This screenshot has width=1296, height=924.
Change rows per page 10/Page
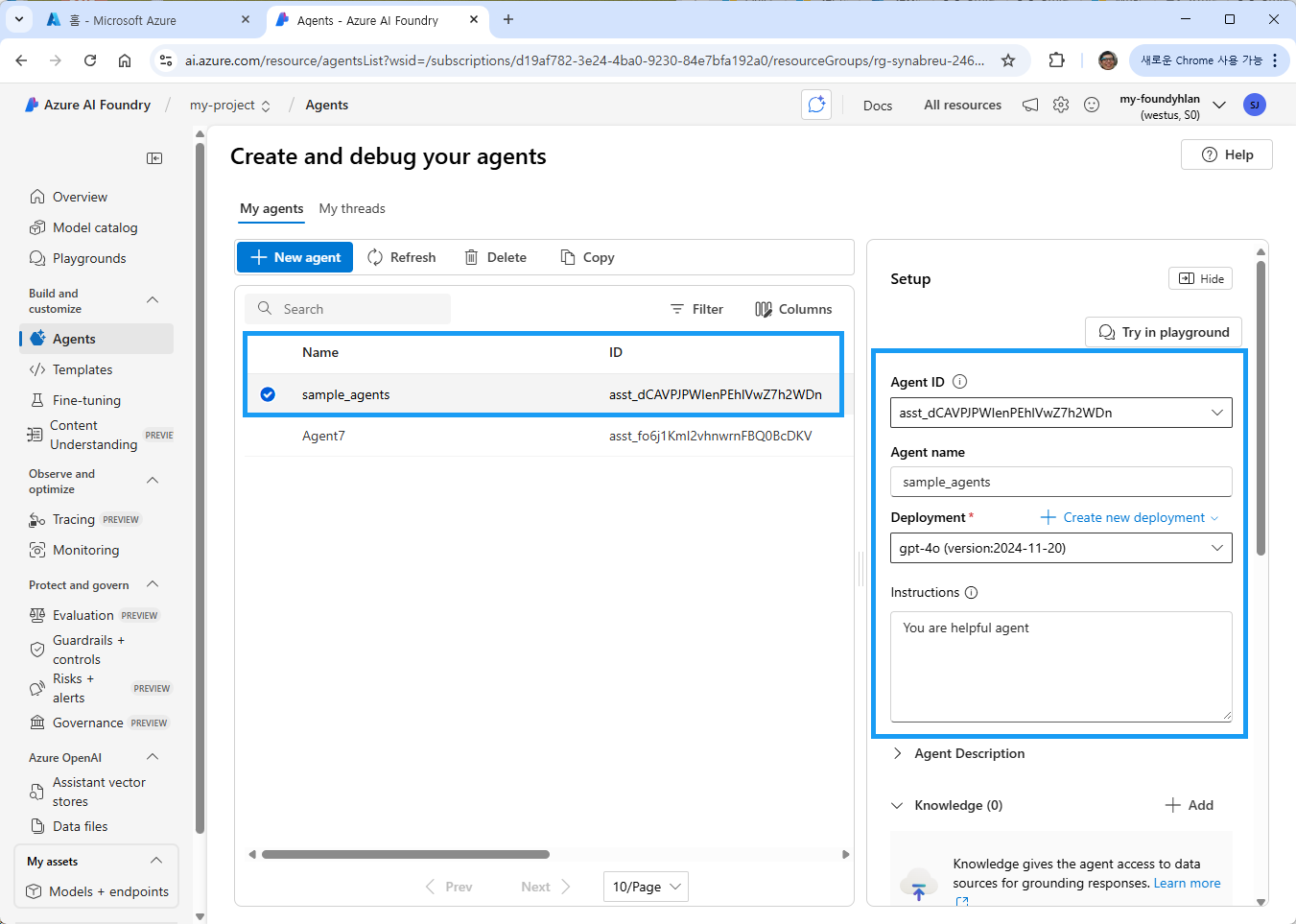[646, 887]
